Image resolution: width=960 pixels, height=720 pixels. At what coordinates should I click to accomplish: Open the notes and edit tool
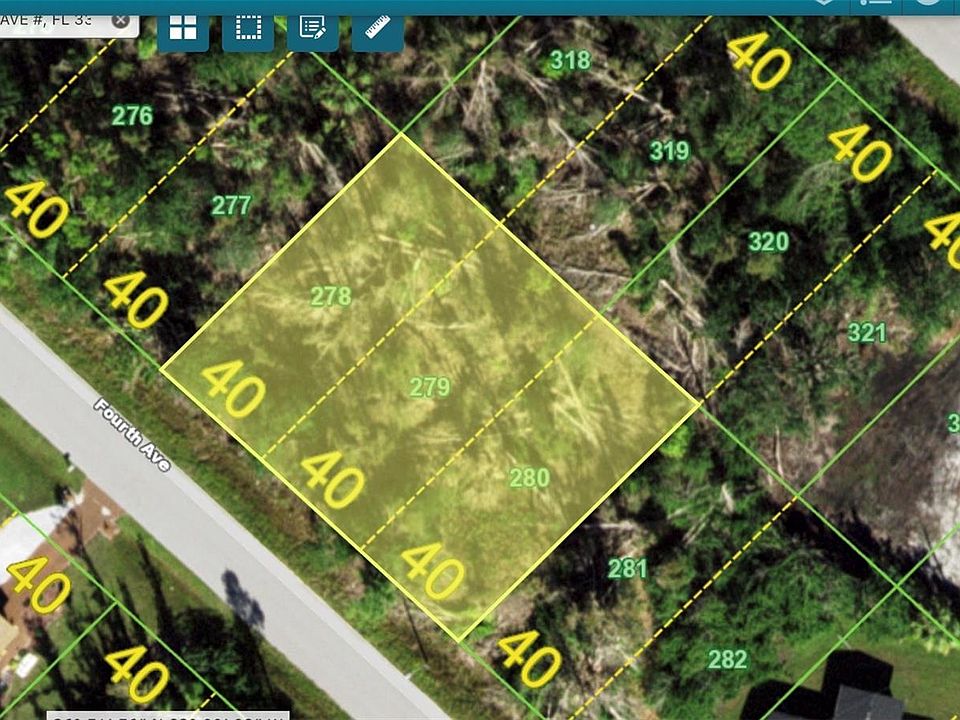(313, 28)
